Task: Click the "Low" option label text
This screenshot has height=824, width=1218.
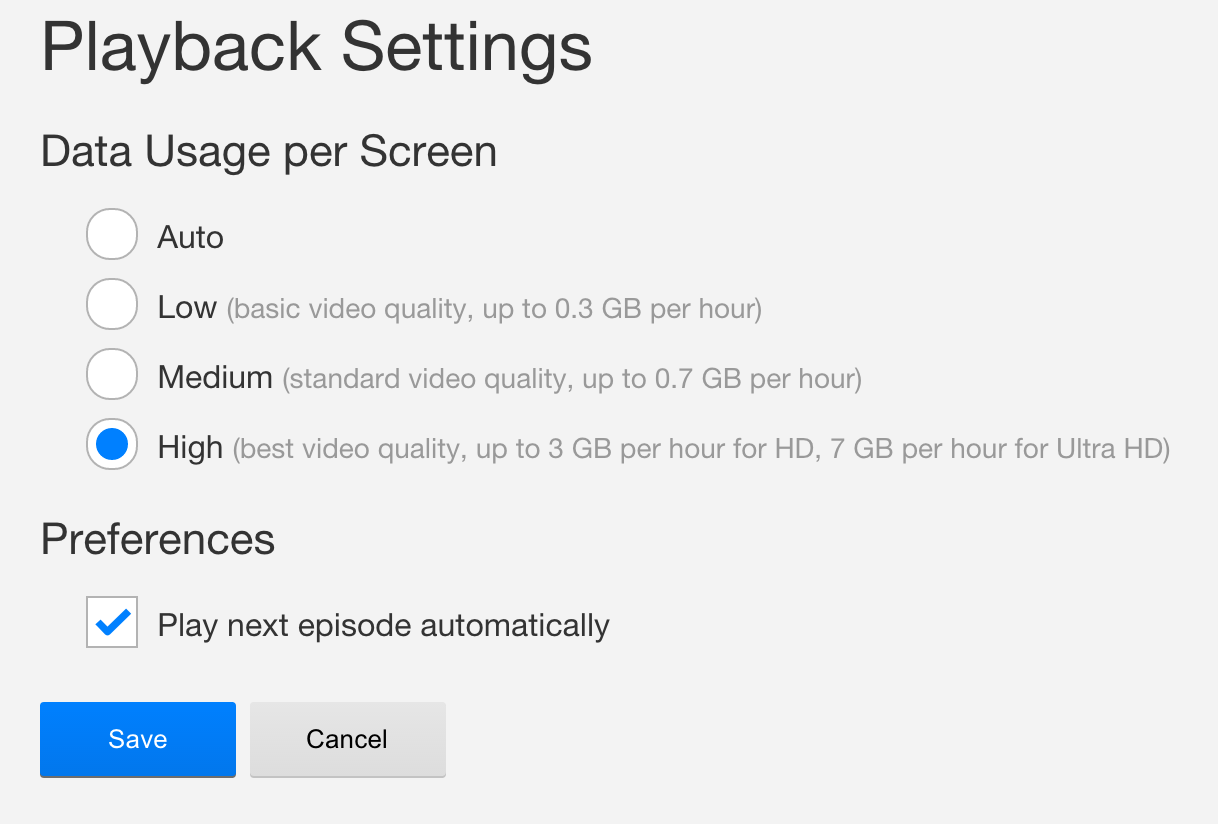Action: click(187, 307)
